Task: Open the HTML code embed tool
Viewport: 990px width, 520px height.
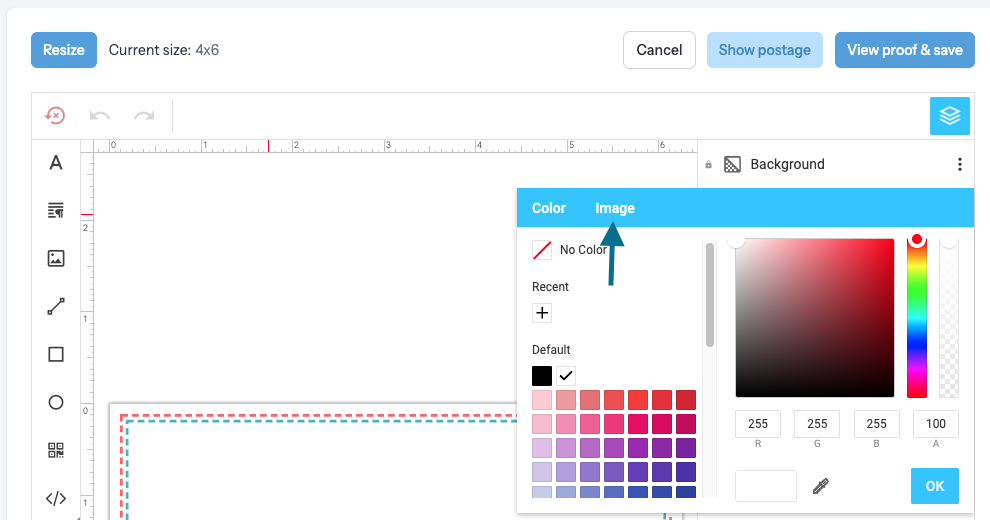Action: [56, 498]
